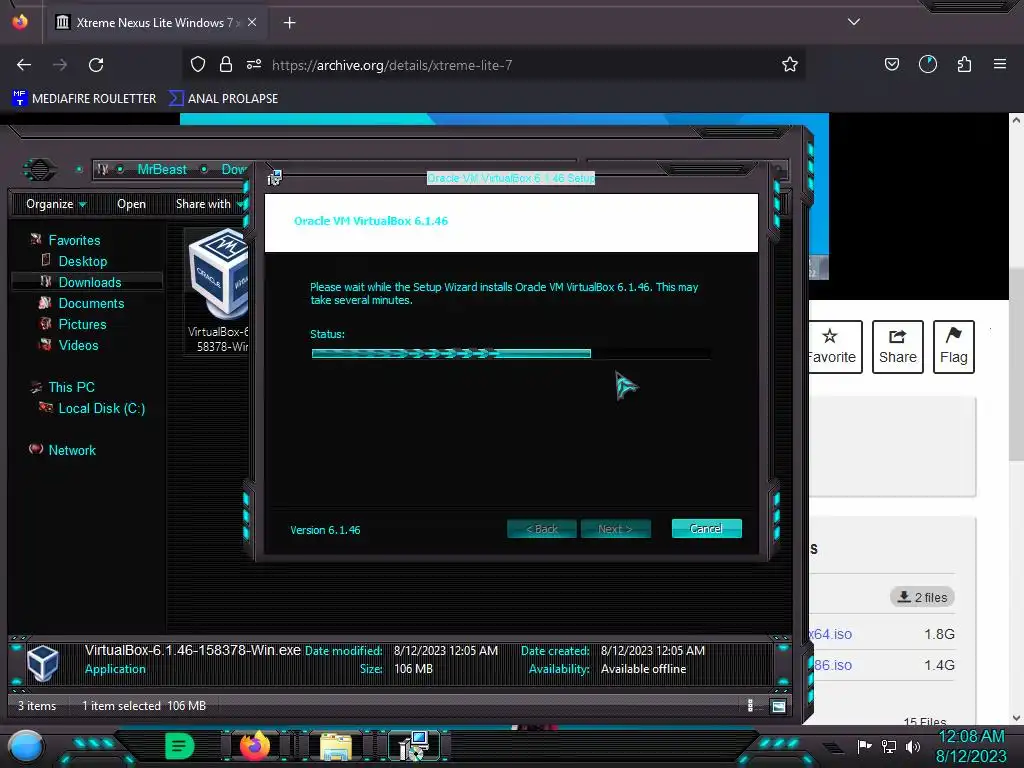Click the padlock site security icon
The height and width of the screenshot is (768, 1024).
point(226,64)
